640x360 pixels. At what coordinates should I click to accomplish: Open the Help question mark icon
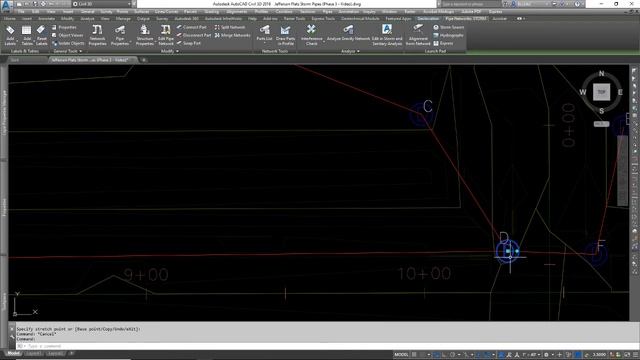[577, 4]
